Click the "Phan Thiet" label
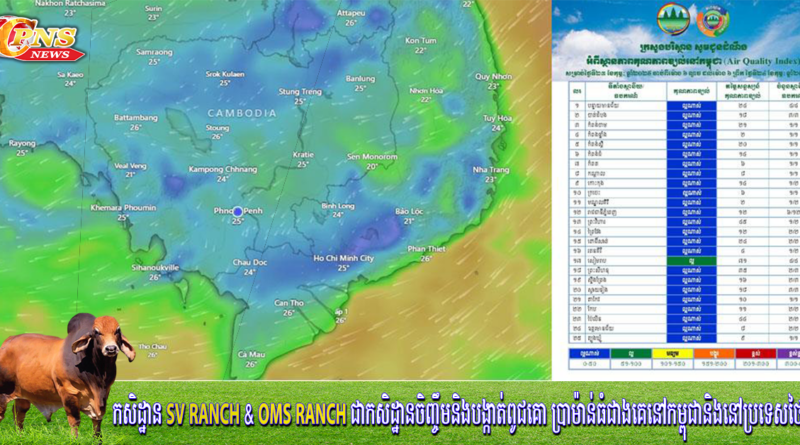 (426, 249)
